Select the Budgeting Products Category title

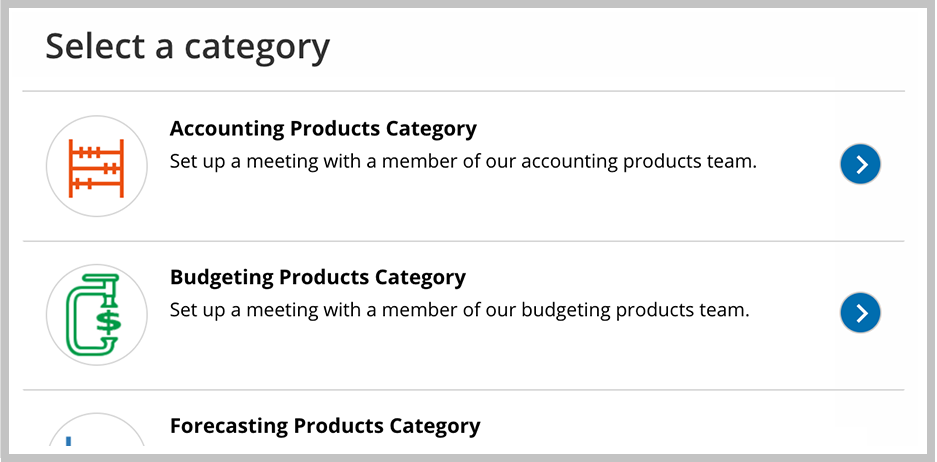(318, 278)
